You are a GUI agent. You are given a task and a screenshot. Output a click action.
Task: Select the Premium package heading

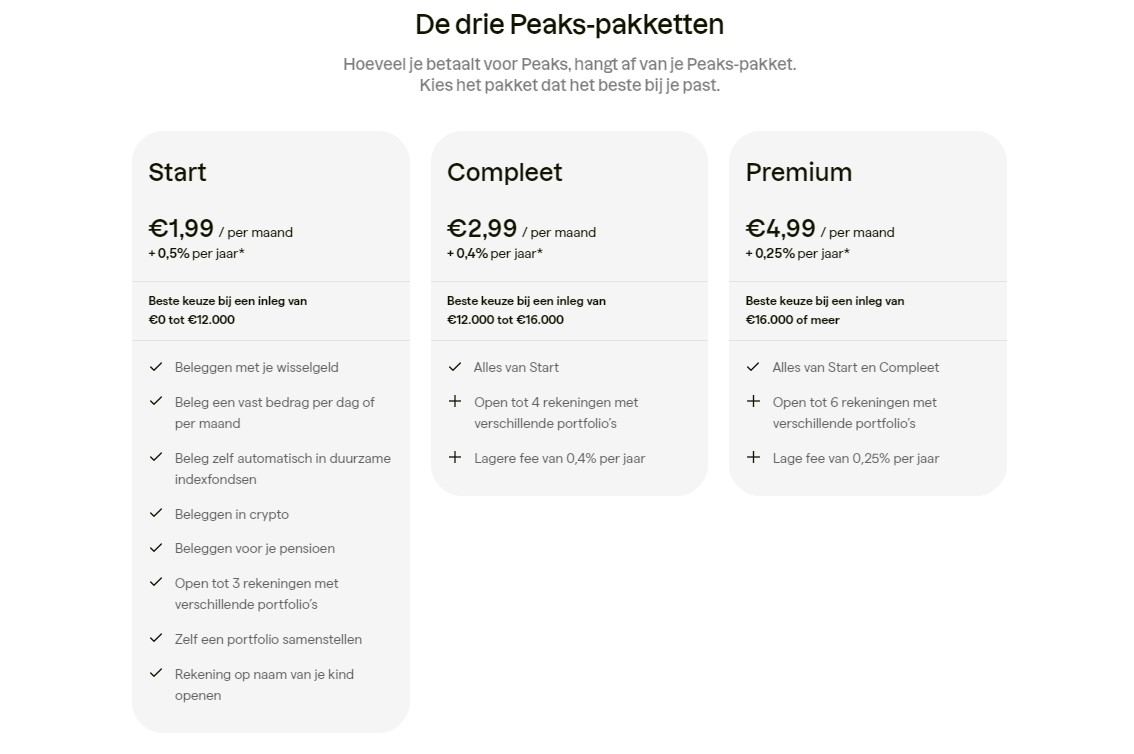click(x=799, y=172)
